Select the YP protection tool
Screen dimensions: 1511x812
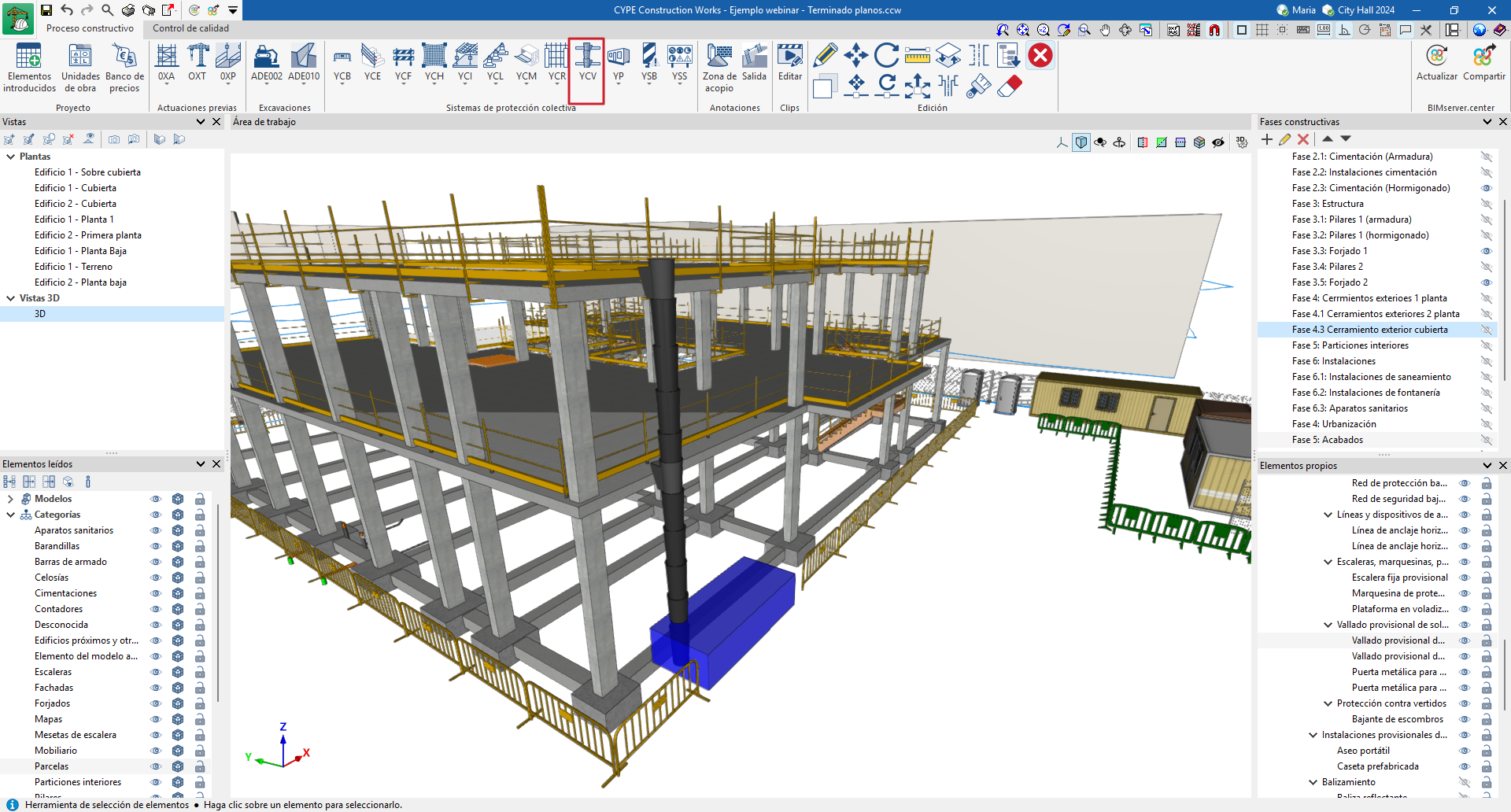point(619,63)
